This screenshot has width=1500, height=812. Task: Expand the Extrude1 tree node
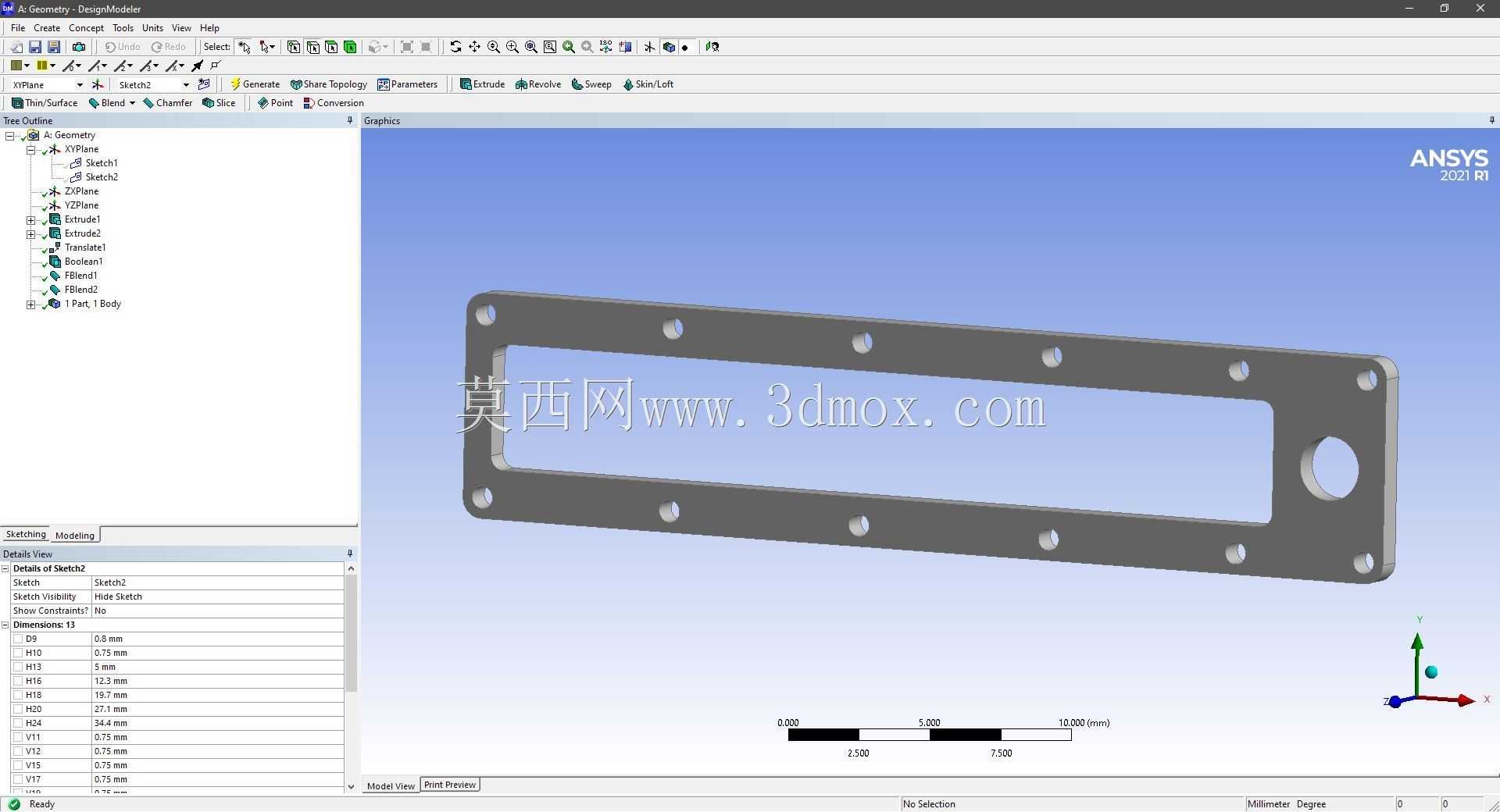pos(30,219)
